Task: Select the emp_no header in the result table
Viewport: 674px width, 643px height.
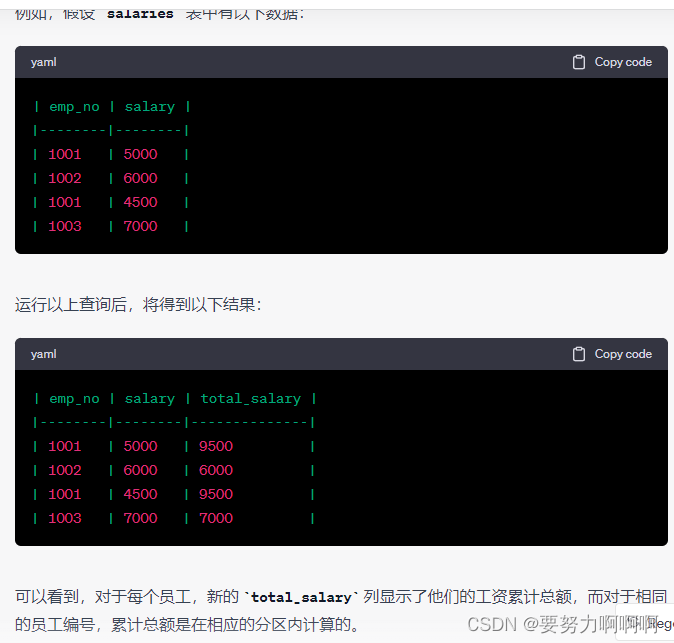Action: [74, 399]
